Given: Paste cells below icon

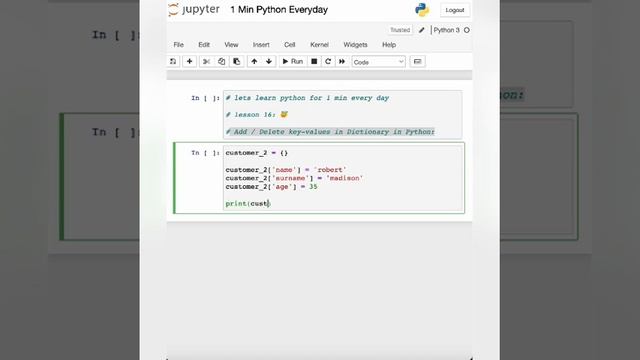Looking at the screenshot, I should click(x=236, y=62).
